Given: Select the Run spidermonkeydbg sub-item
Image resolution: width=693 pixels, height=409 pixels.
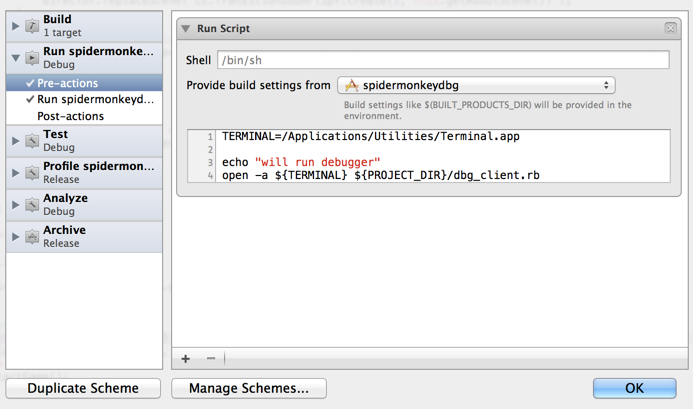Looking at the screenshot, I should pos(95,100).
